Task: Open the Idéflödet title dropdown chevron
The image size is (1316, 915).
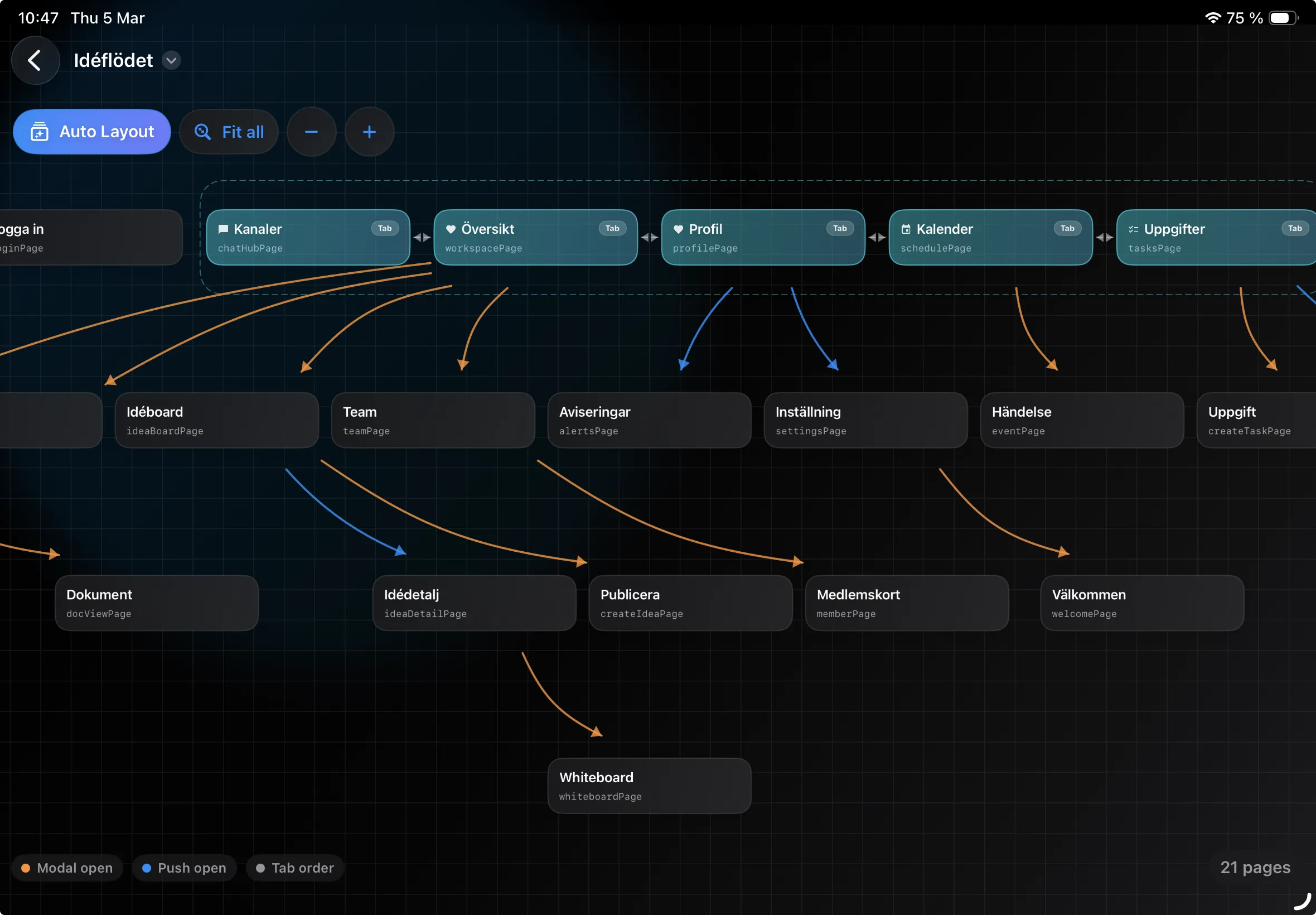Action: coord(170,60)
